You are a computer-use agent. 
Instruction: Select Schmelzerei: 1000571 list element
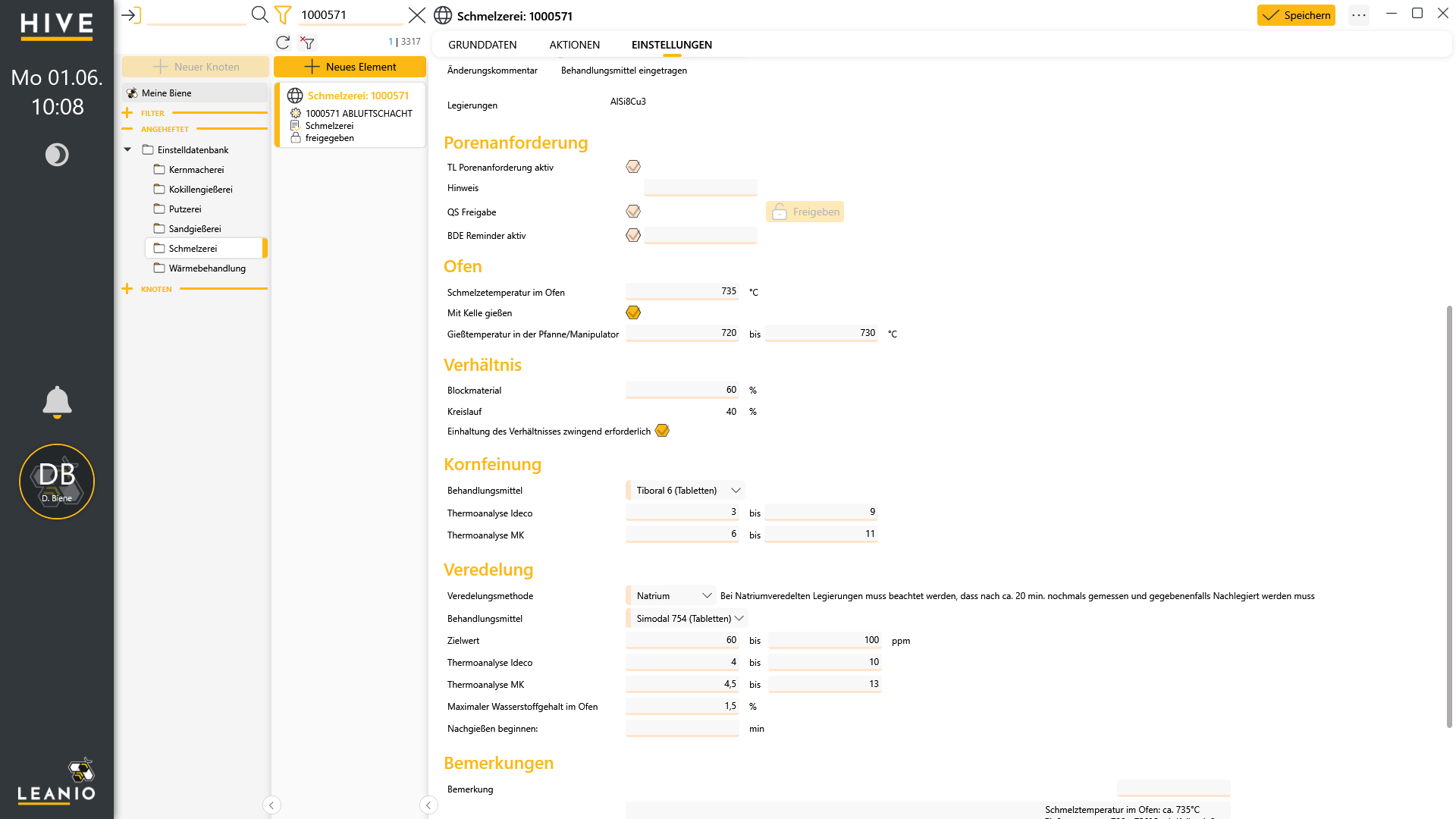(x=350, y=115)
